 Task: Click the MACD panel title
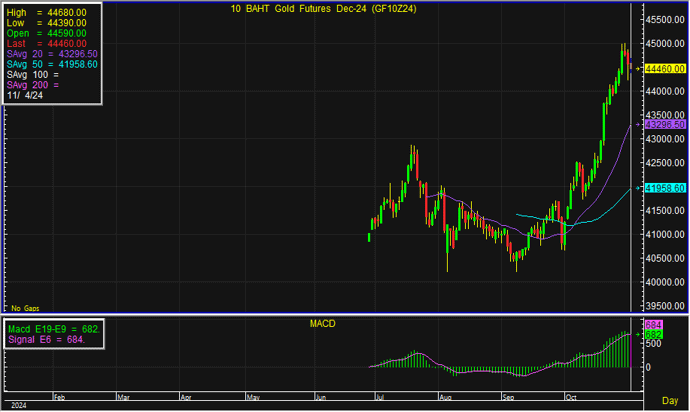click(x=325, y=323)
